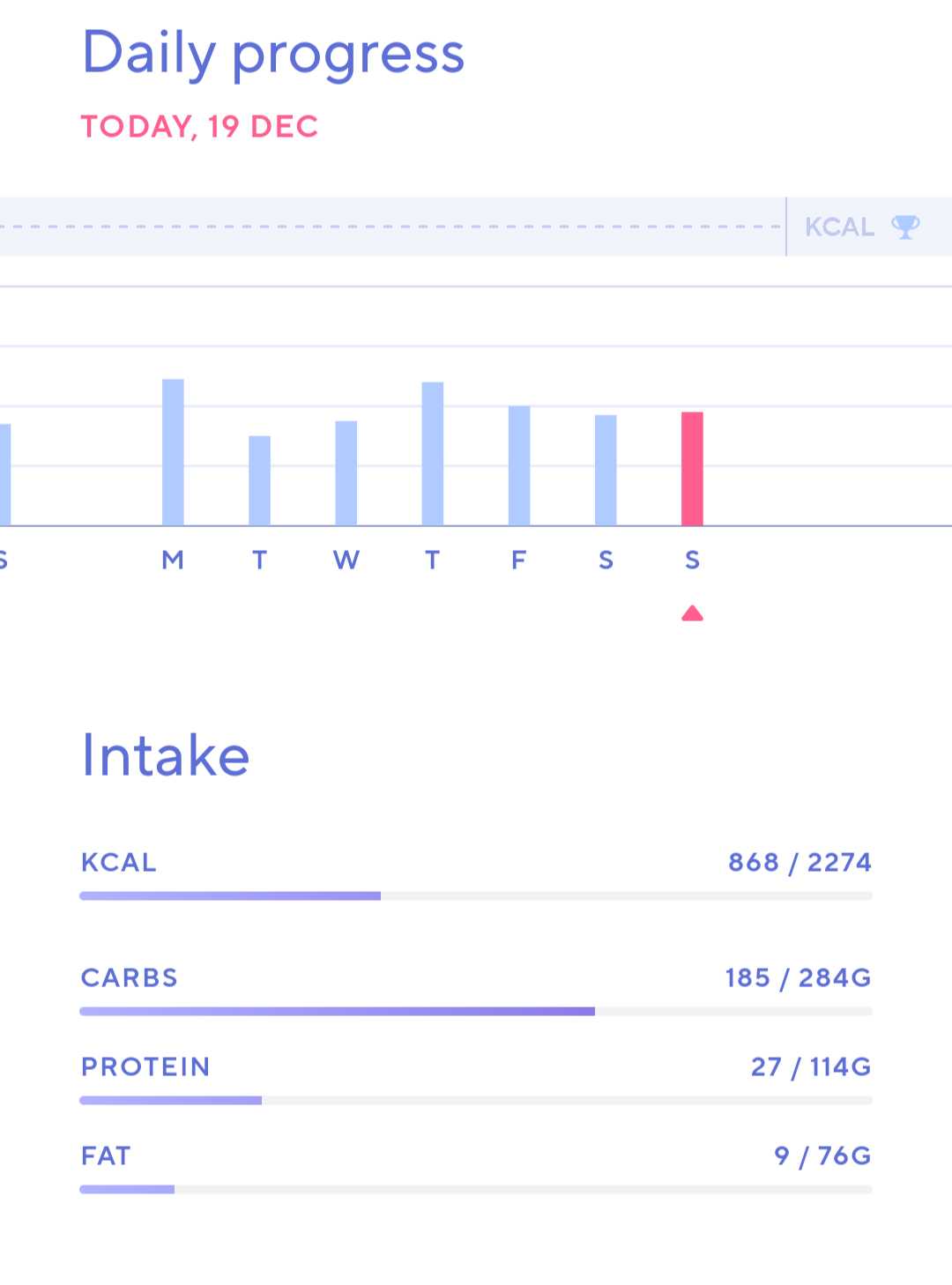The image size is (952, 1285).
Task: Tap the pink selected-day triangle marker
Action: click(692, 613)
